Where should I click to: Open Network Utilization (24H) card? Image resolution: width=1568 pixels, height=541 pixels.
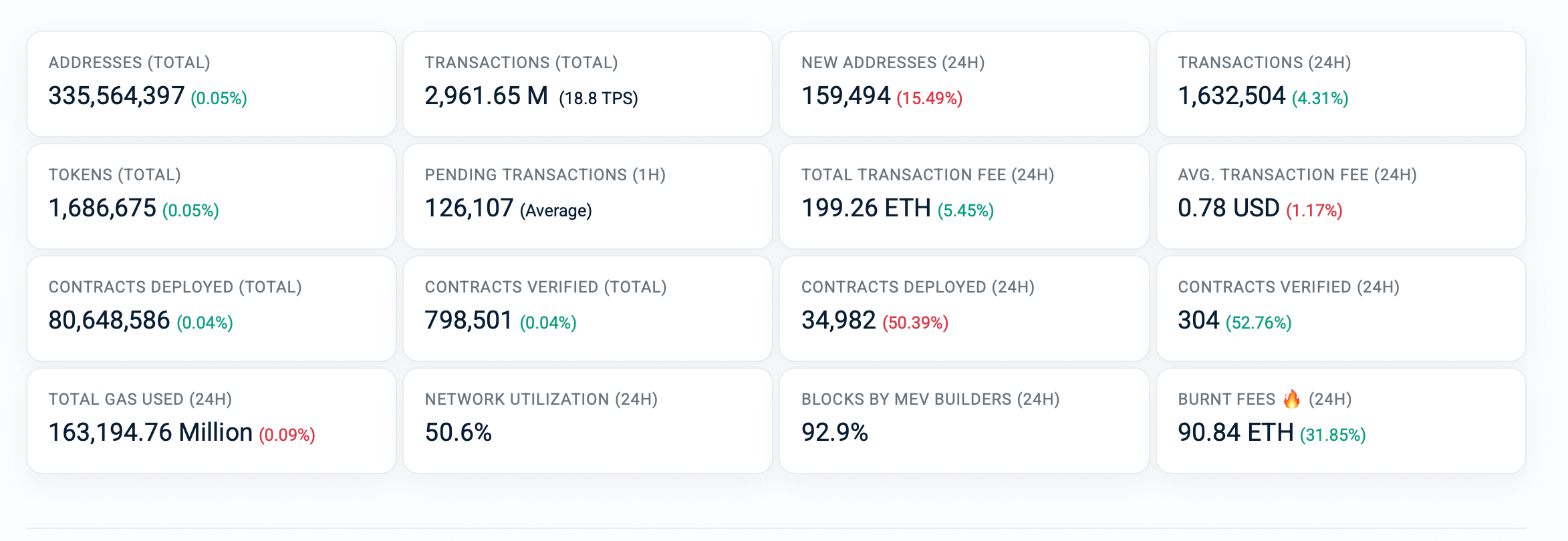pos(587,421)
